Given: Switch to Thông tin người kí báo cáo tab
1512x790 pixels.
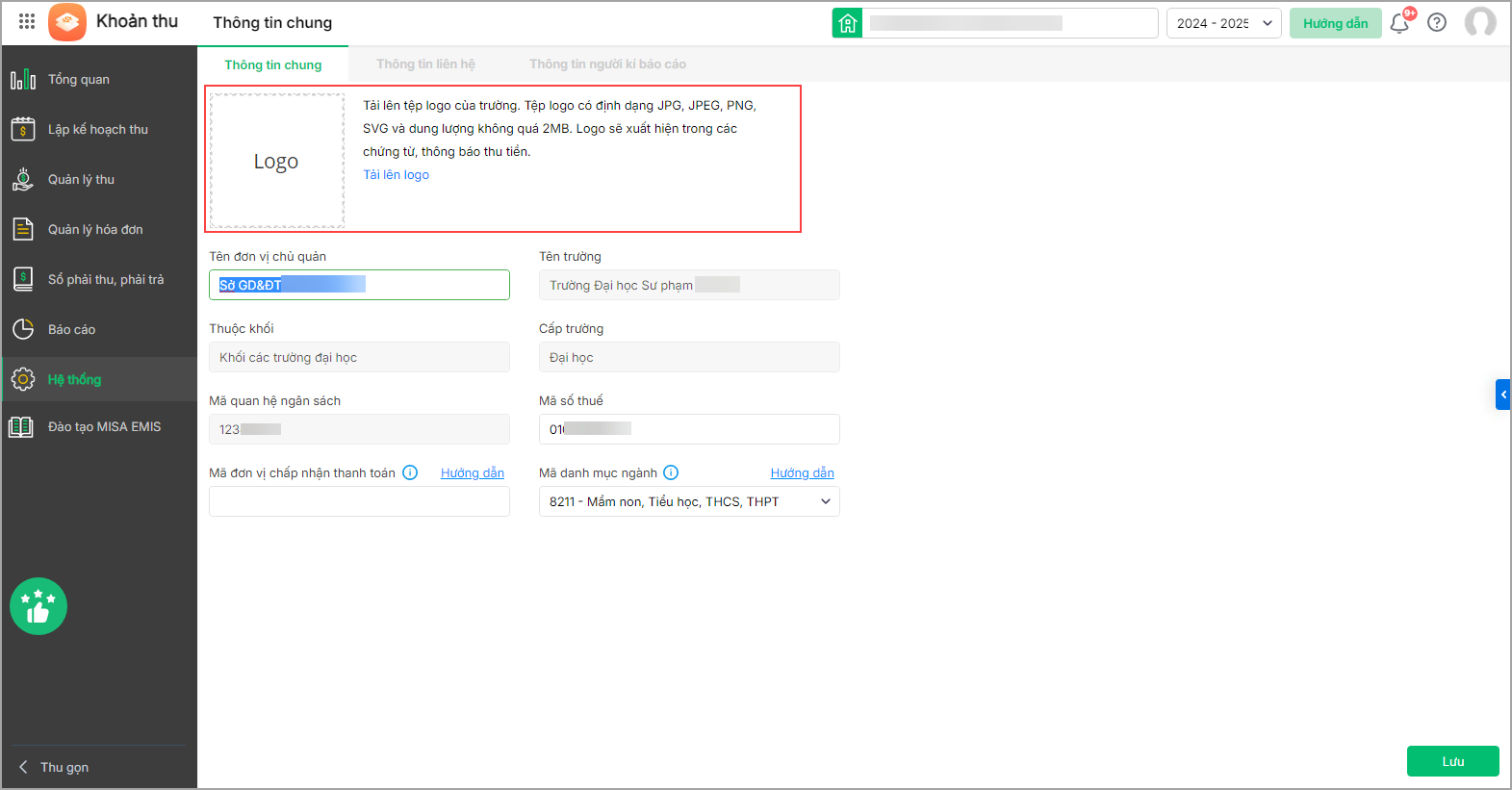Looking at the screenshot, I should [607, 64].
